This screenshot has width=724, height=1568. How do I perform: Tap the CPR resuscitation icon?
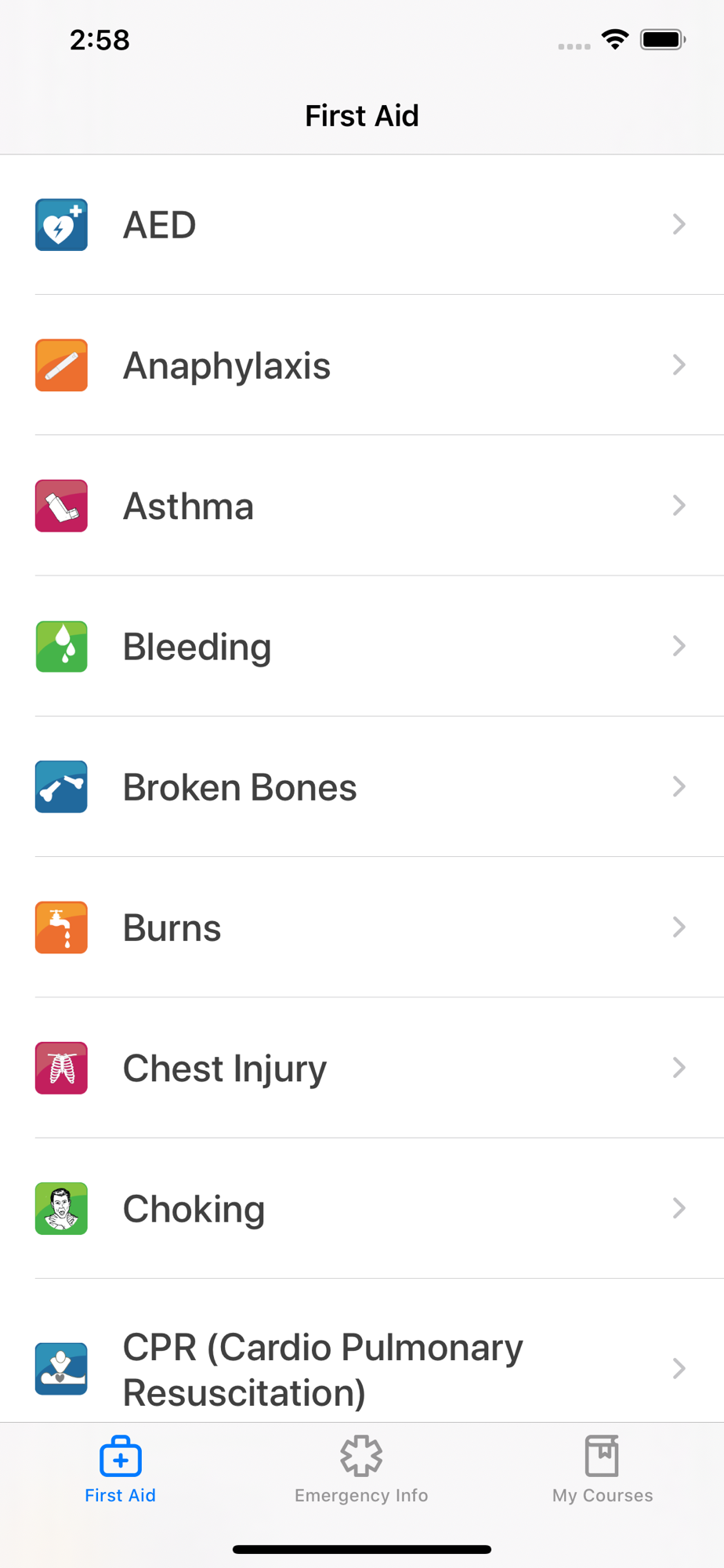(61, 1369)
